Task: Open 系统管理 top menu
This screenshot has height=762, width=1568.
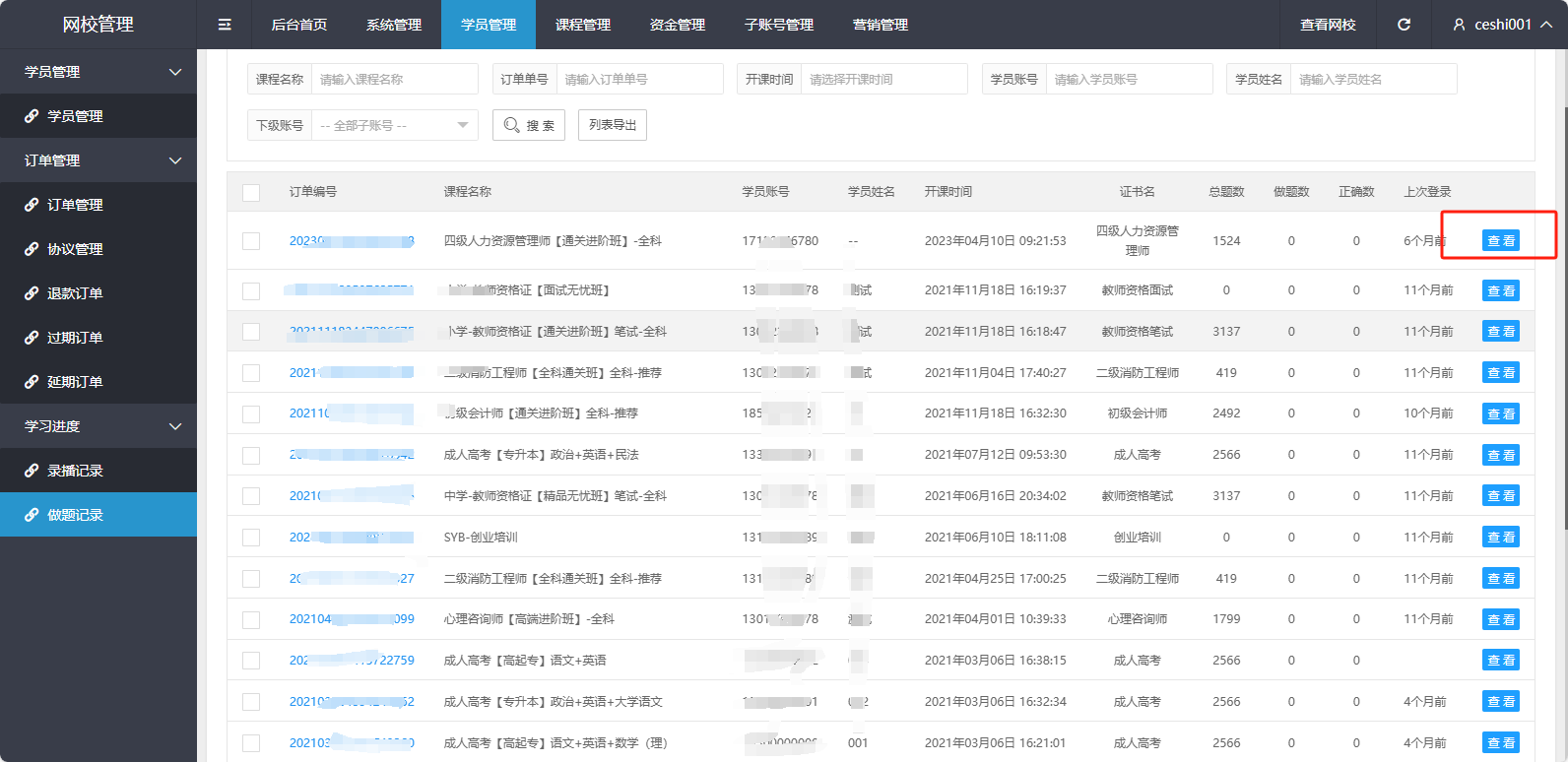Action: coord(394,25)
